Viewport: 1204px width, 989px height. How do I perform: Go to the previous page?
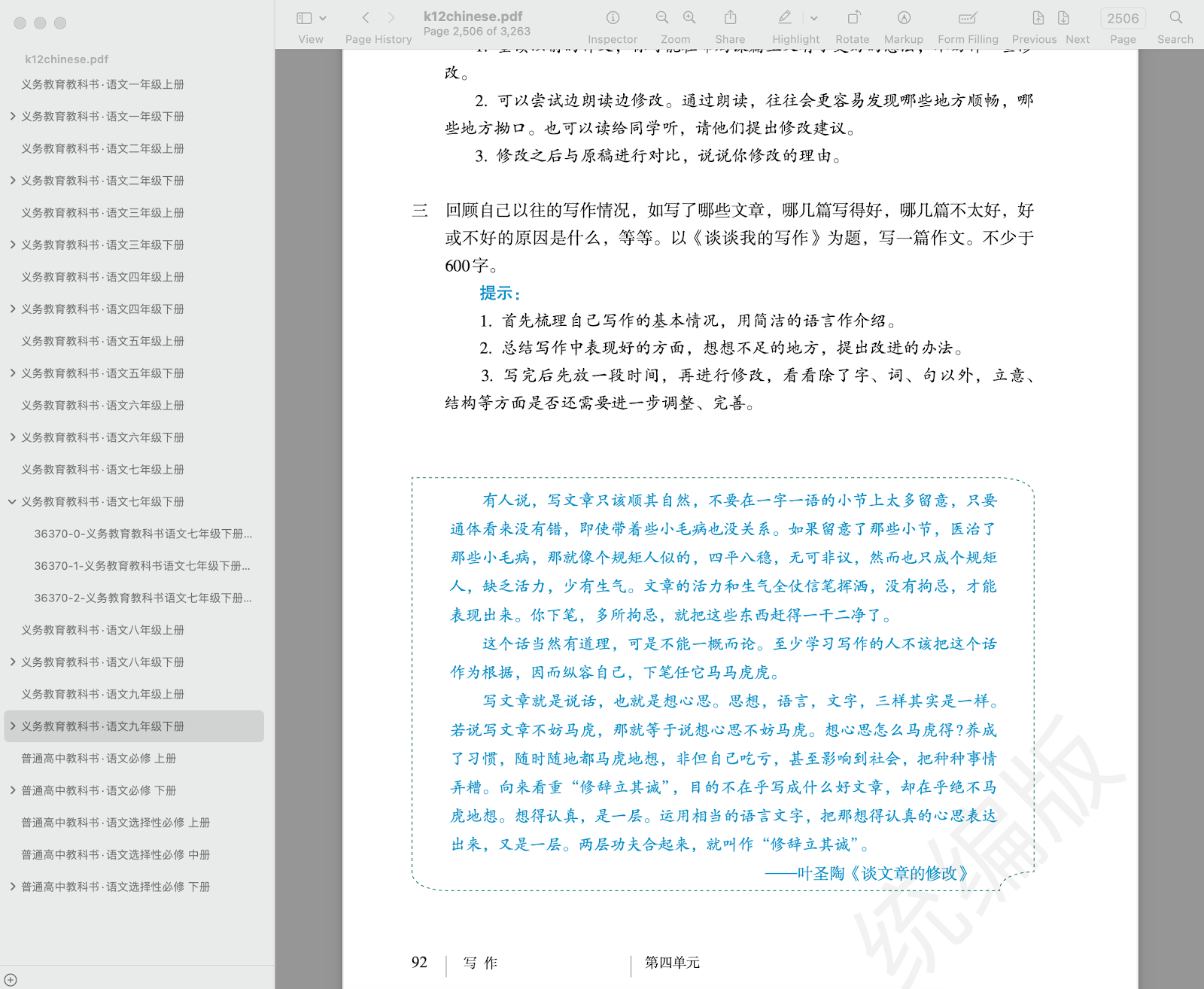pyautogui.click(x=1038, y=18)
